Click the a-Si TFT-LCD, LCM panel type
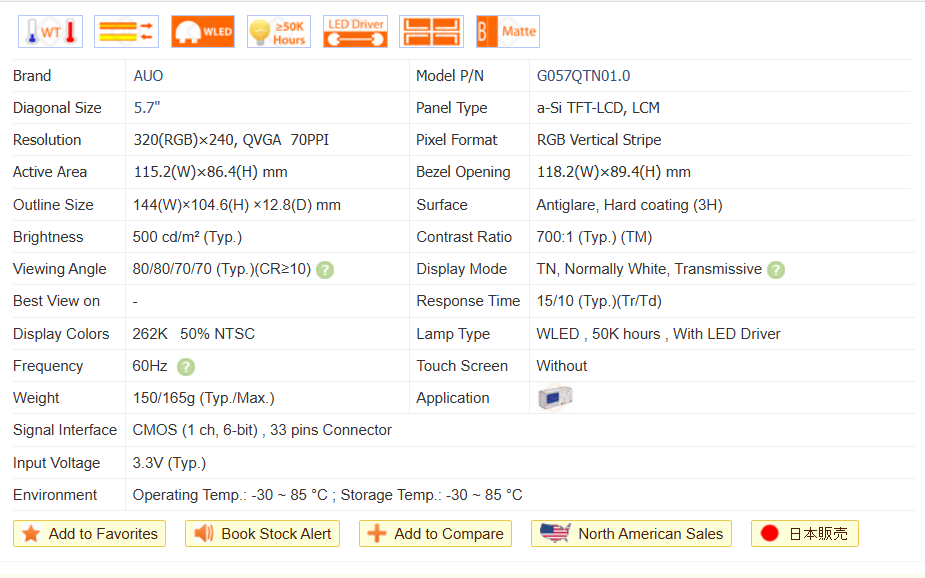Screen dimensions: 925x578 [x=598, y=108]
